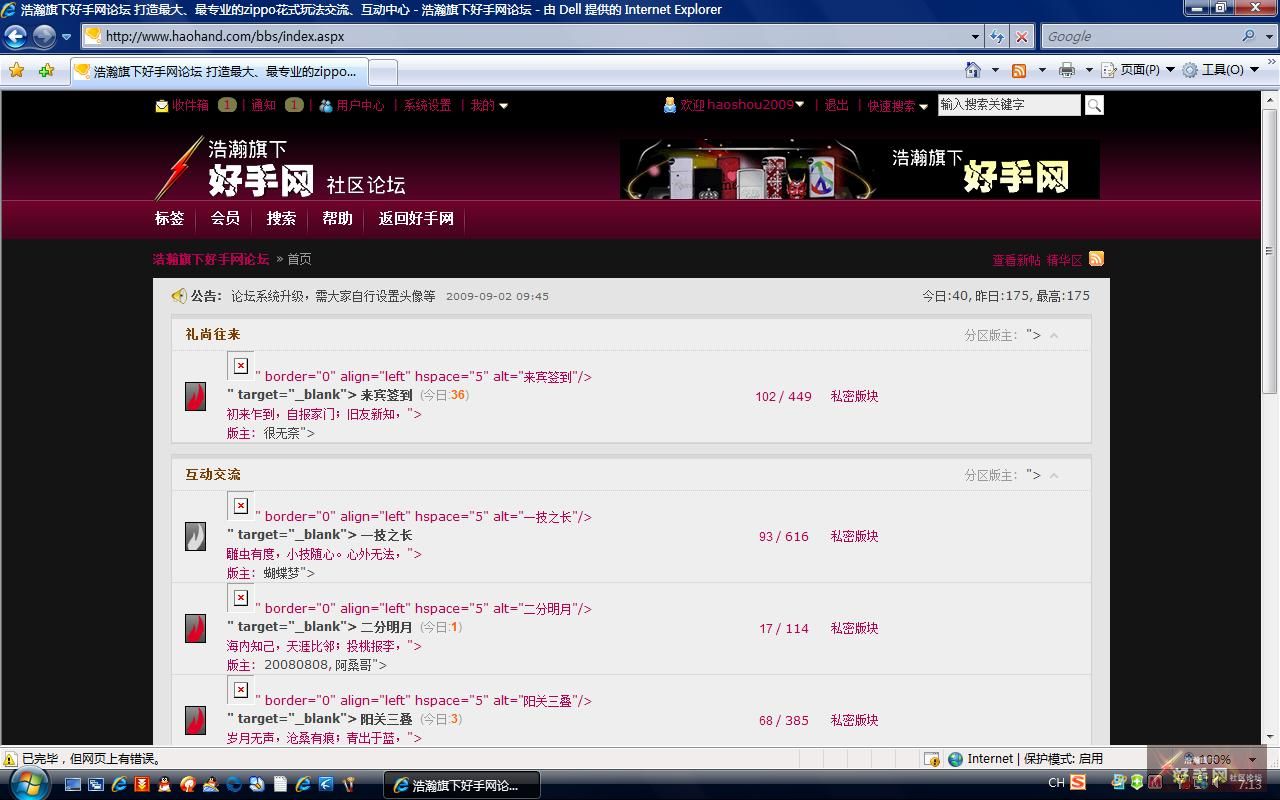Click the Google search magnifier icon

click(1249, 36)
